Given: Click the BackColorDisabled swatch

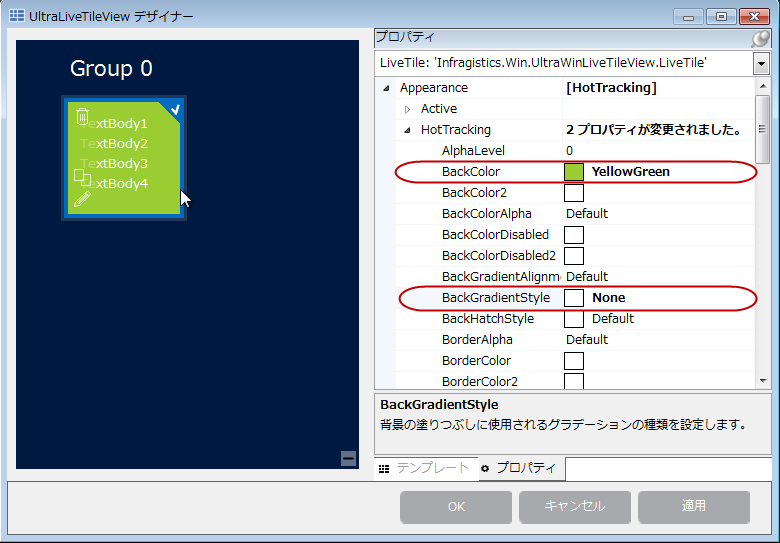Looking at the screenshot, I should pyautogui.click(x=574, y=235).
